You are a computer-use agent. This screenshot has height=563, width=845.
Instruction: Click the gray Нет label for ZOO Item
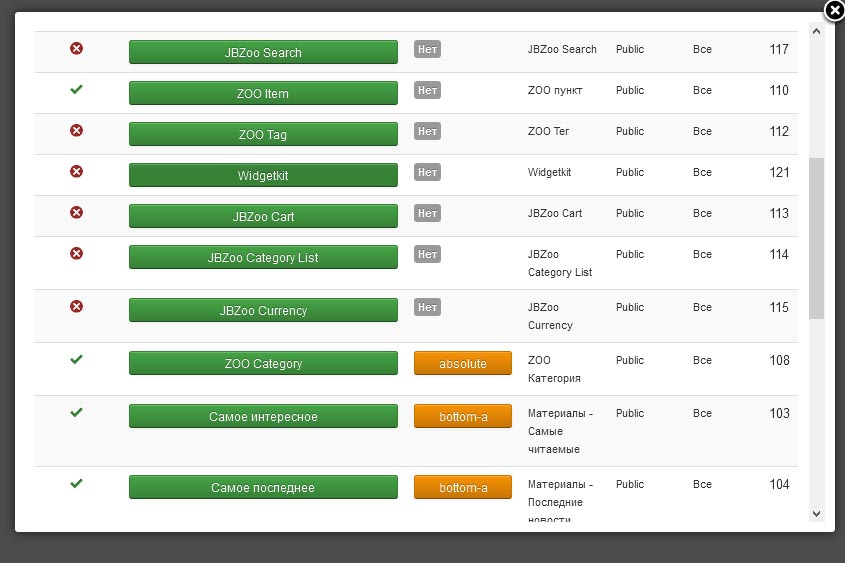[x=427, y=91]
